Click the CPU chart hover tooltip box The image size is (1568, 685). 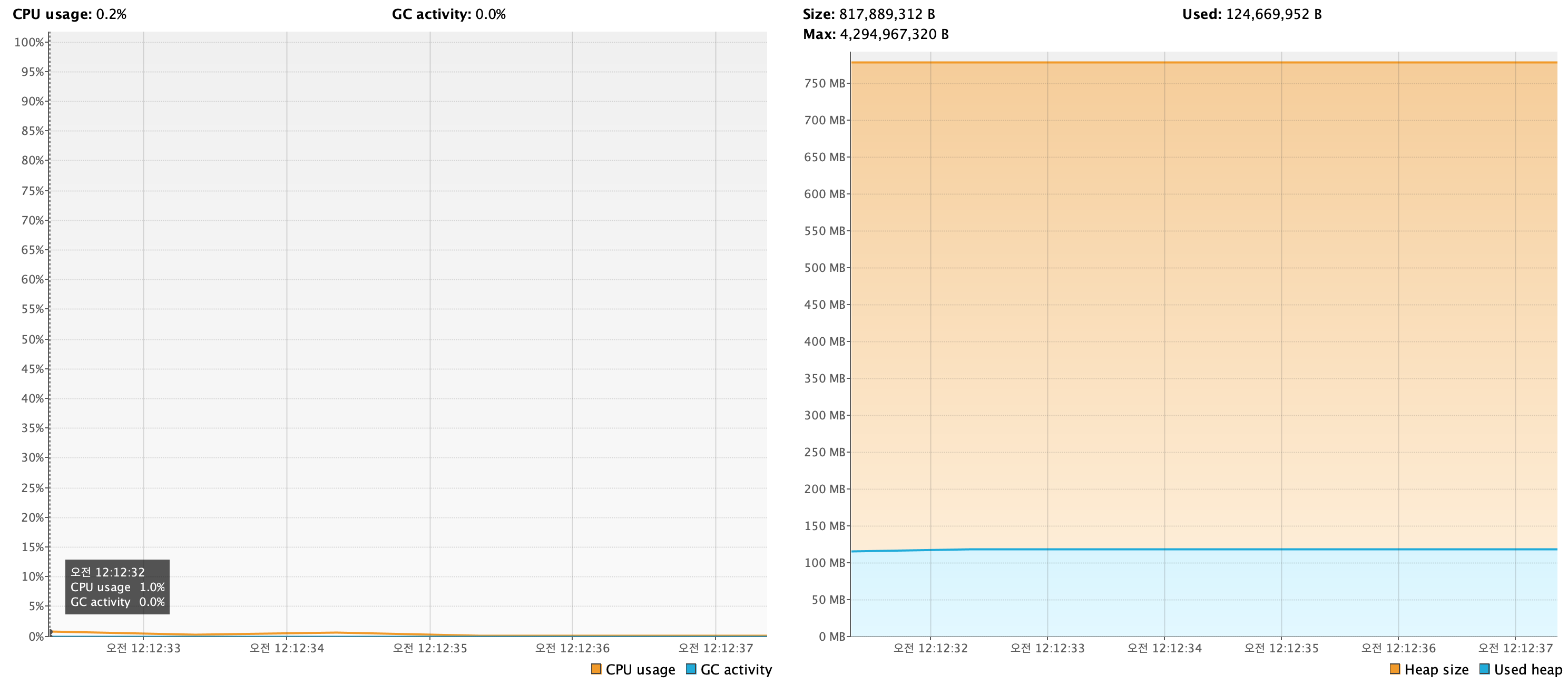pos(117,586)
